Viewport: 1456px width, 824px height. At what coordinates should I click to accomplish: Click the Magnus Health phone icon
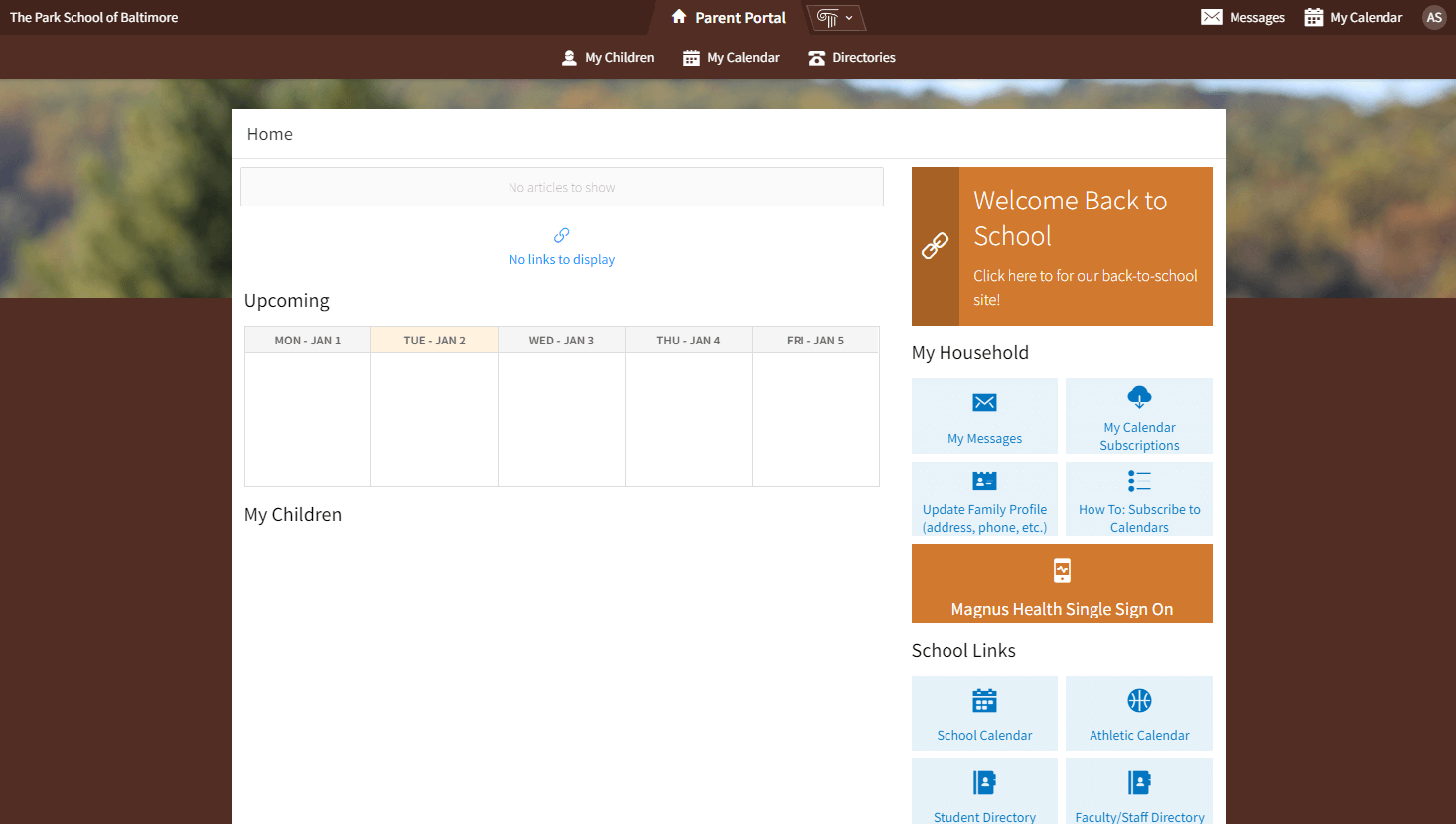pos(1062,571)
